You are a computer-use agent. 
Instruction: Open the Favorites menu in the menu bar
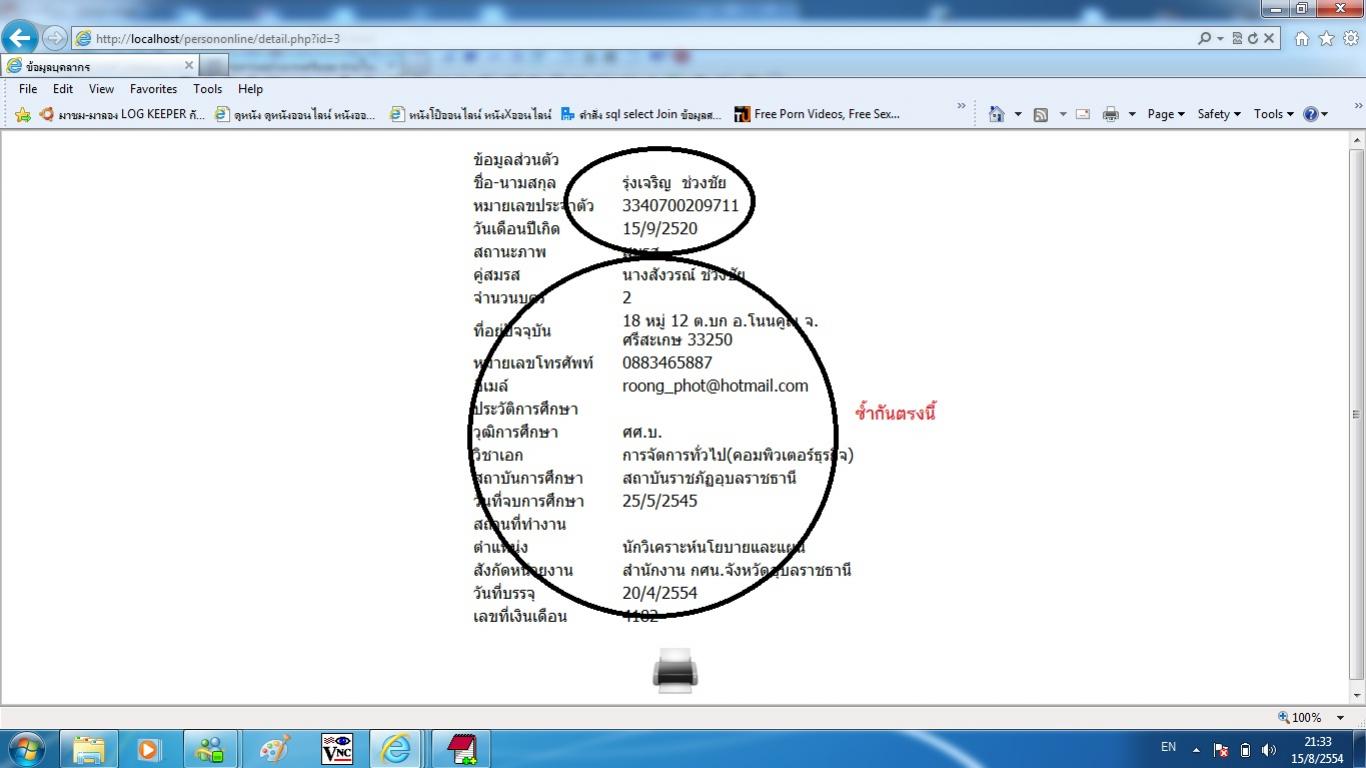(153, 89)
